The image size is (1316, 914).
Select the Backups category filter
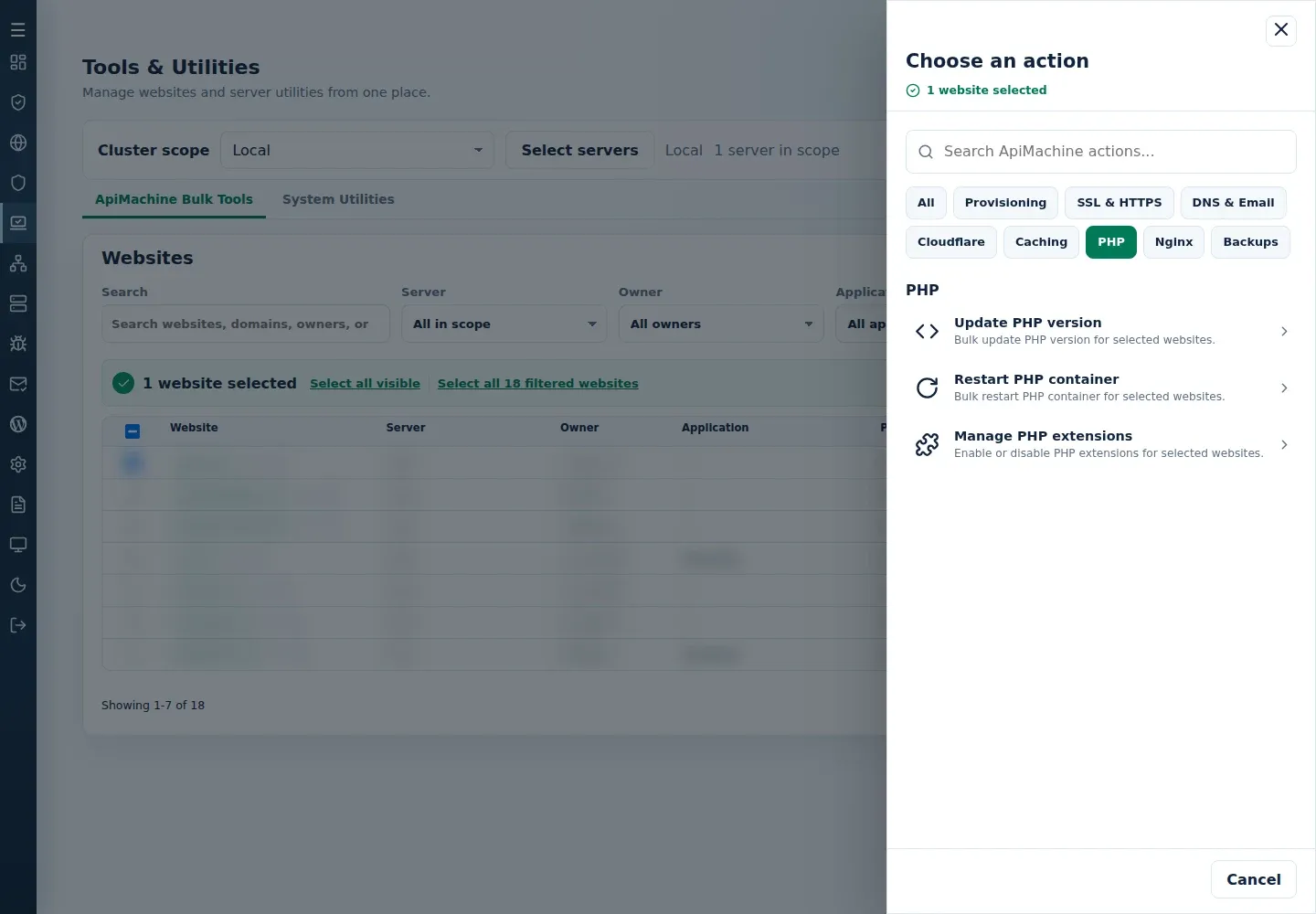pos(1250,242)
